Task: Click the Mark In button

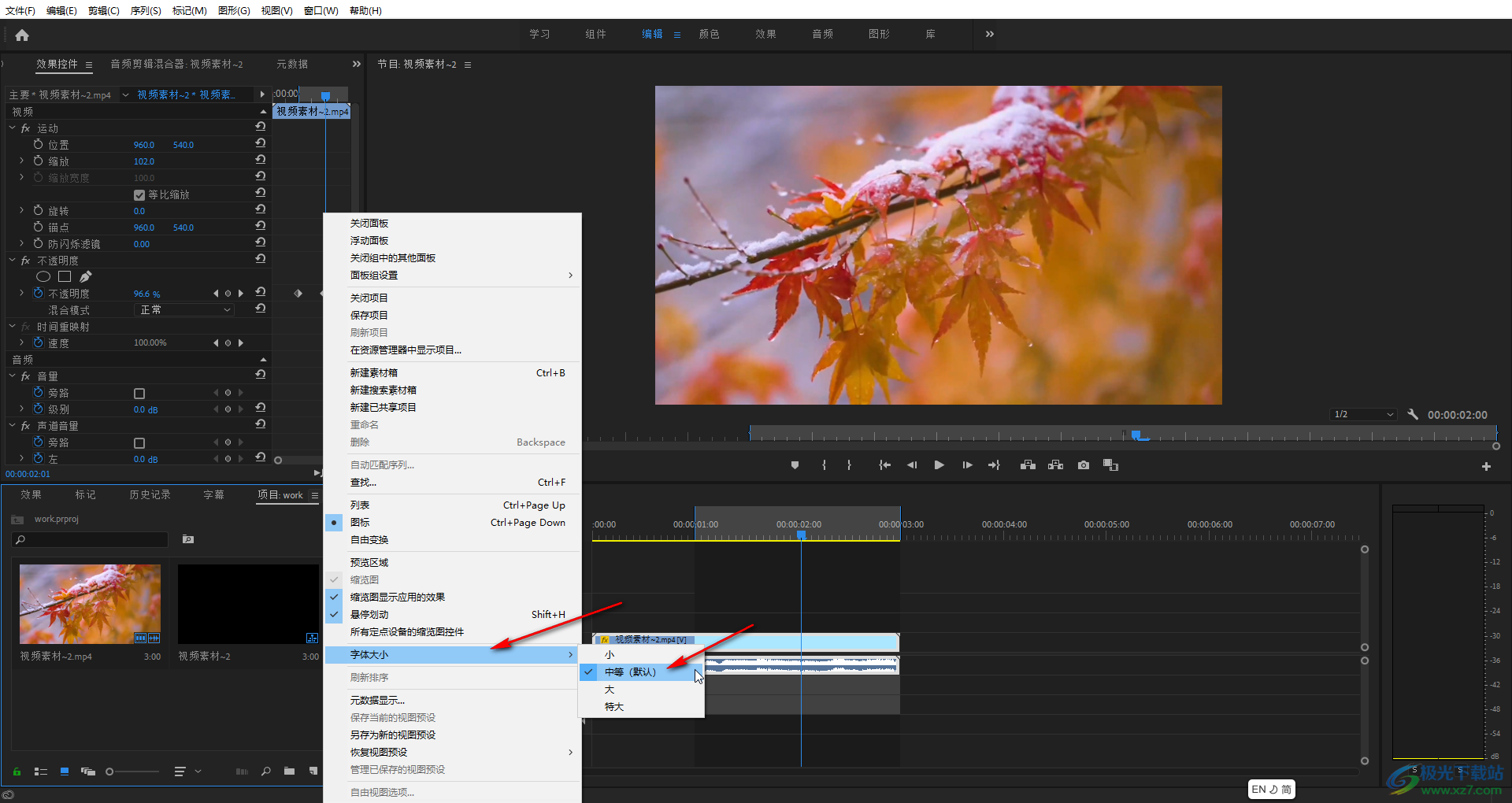Action: (824, 465)
